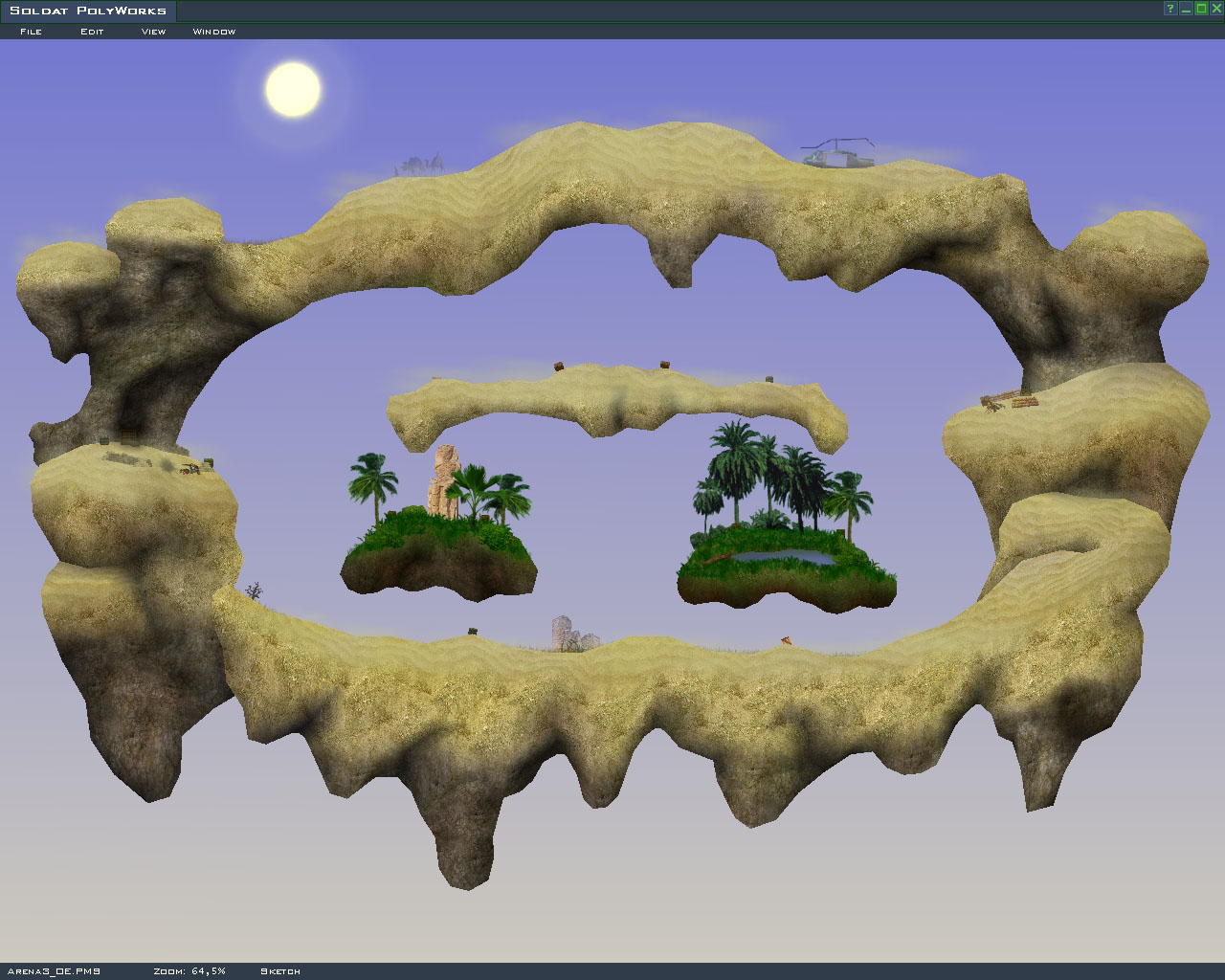Minimize the PolyWorks window
Image resolution: width=1225 pixels, height=980 pixels.
(1186, 9)
